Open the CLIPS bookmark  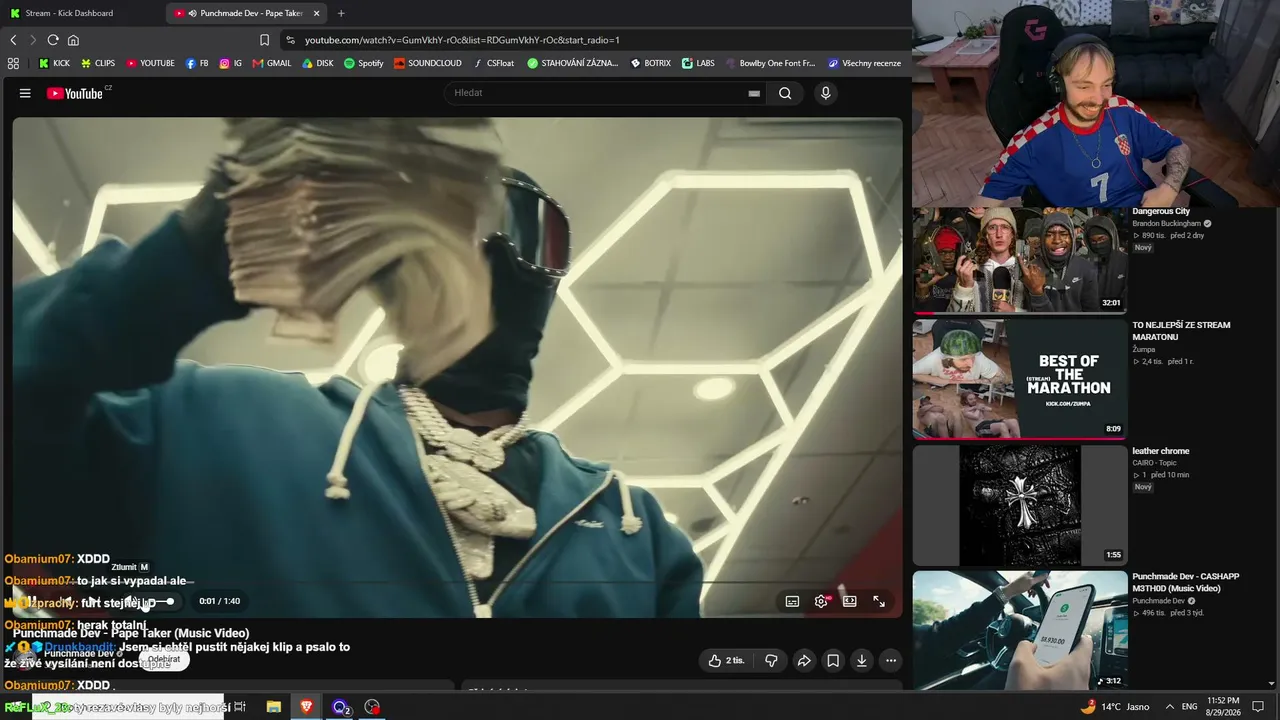tap(98, 63)
